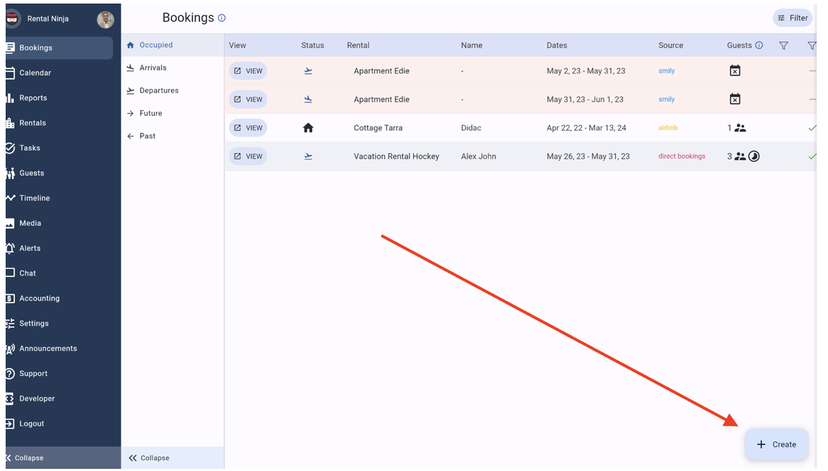Click the info icon beside Bookings title
828x471 pixels.
click(222, 18)
